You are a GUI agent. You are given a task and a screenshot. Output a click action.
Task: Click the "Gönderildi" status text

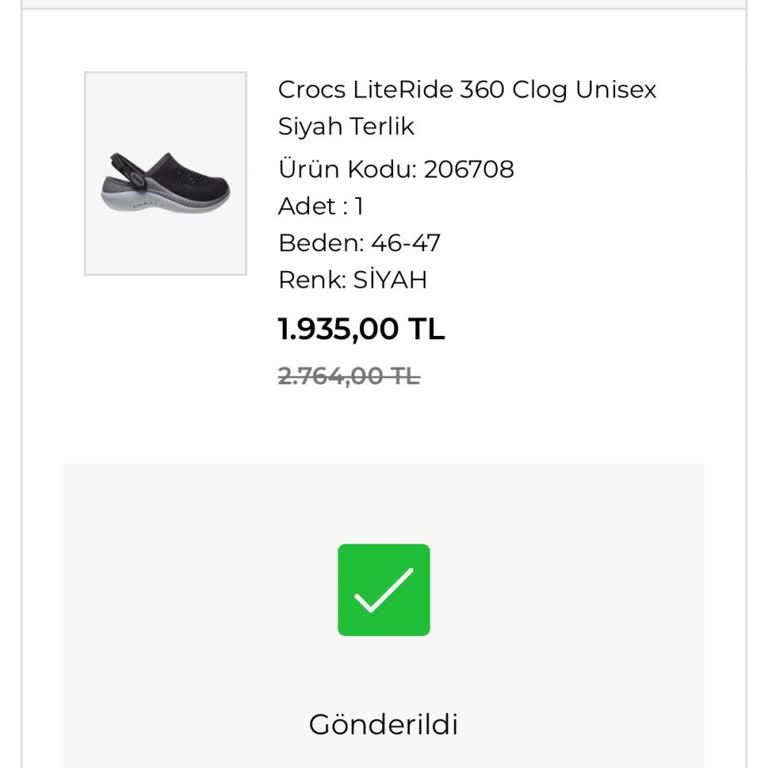[383, 724]
